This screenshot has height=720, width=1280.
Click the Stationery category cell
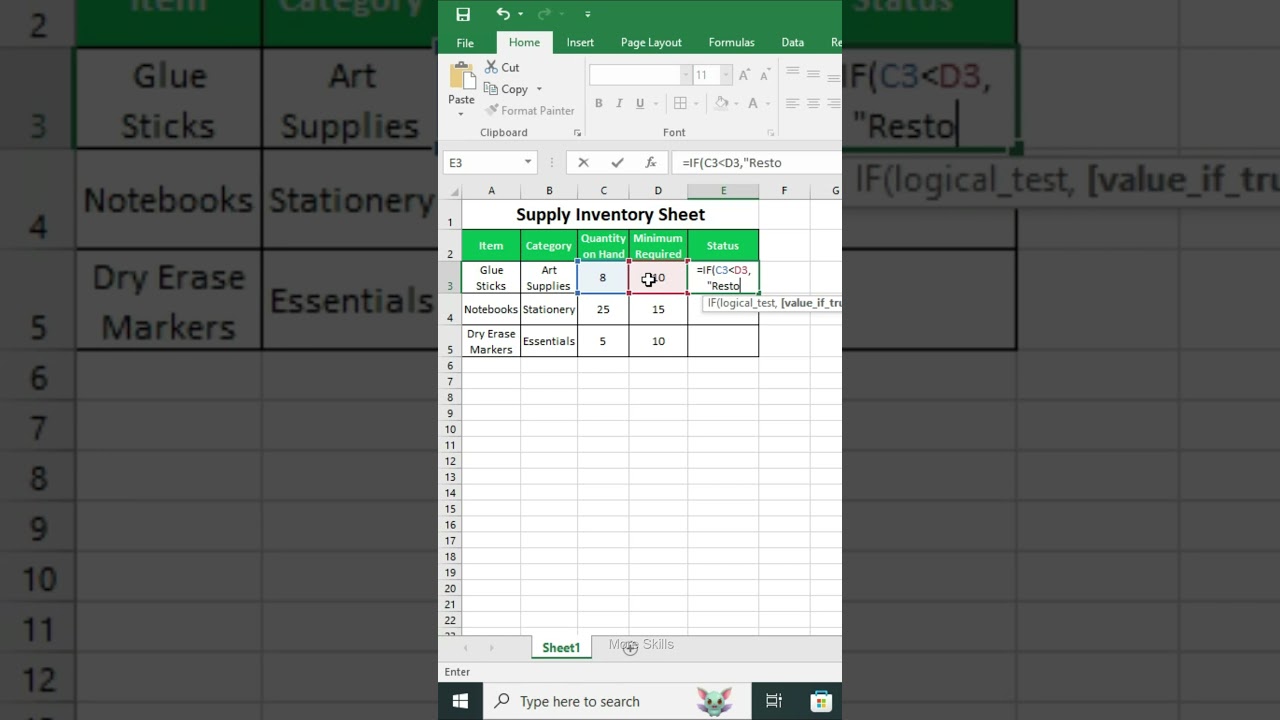[549, 309]
